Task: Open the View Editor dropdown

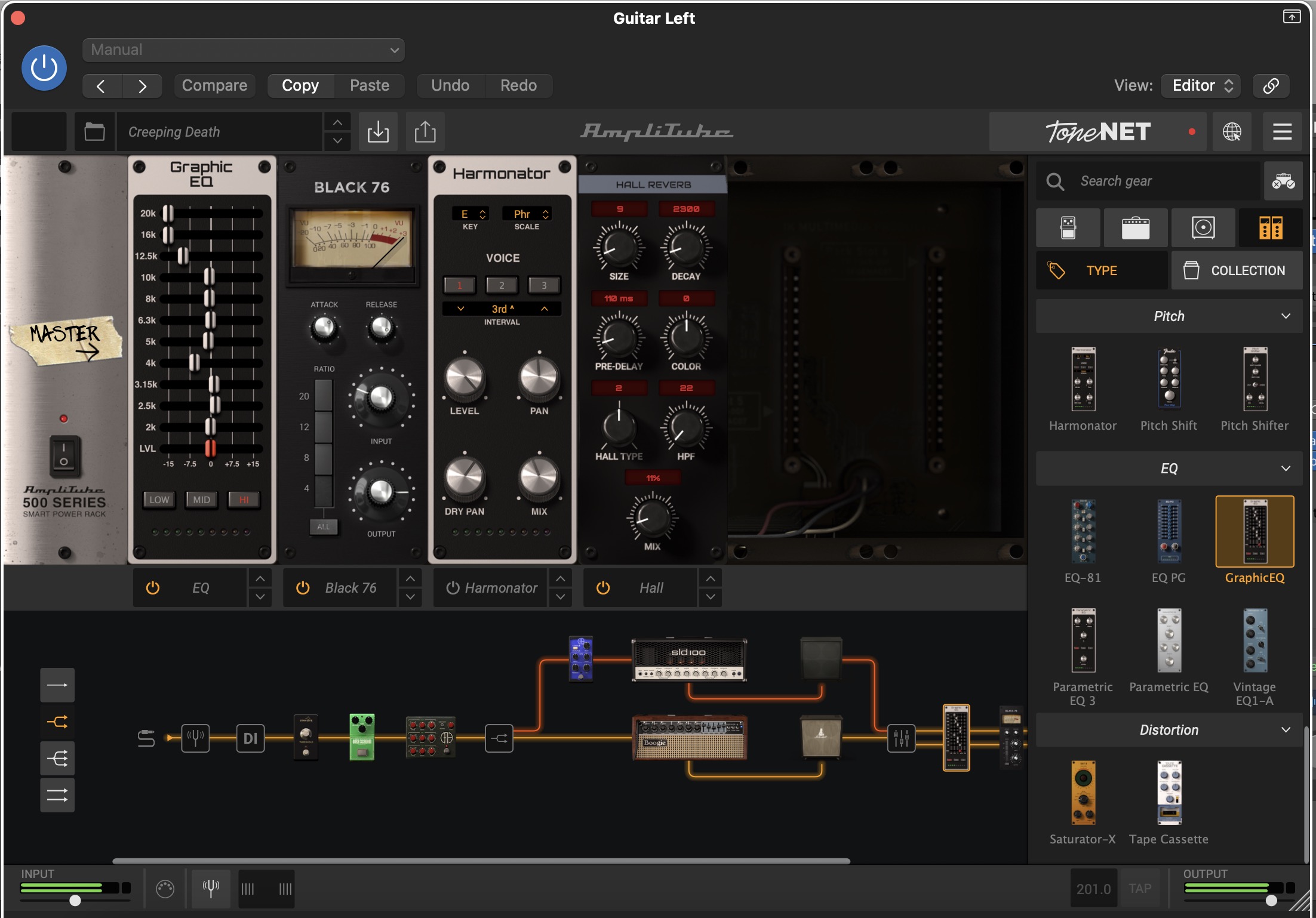Action: click(1201, 86)
